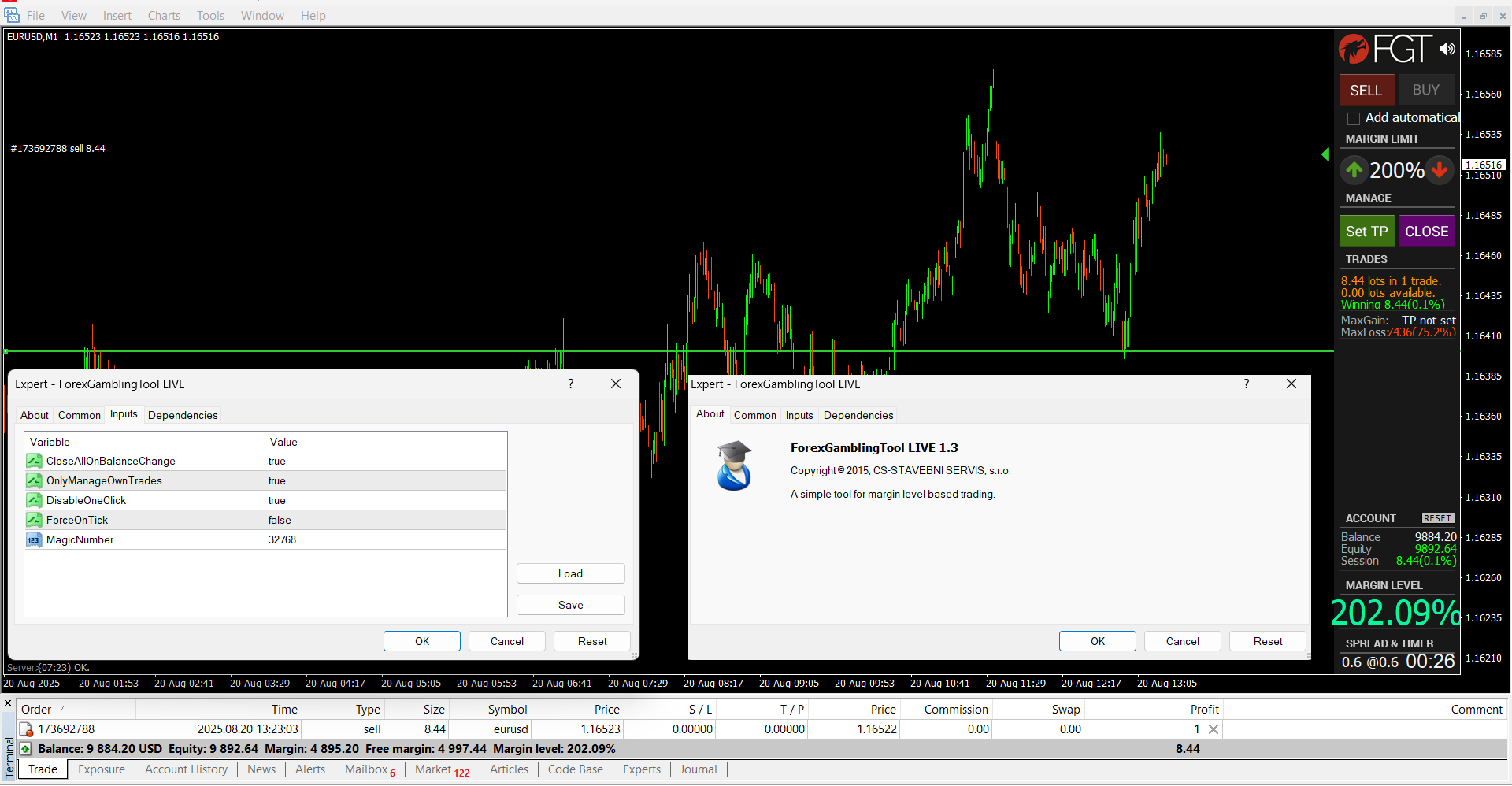The height and width of the screenshot is (786, 1512).
Task: Click the green margin limit up arrow
Action: point(1354,169)
